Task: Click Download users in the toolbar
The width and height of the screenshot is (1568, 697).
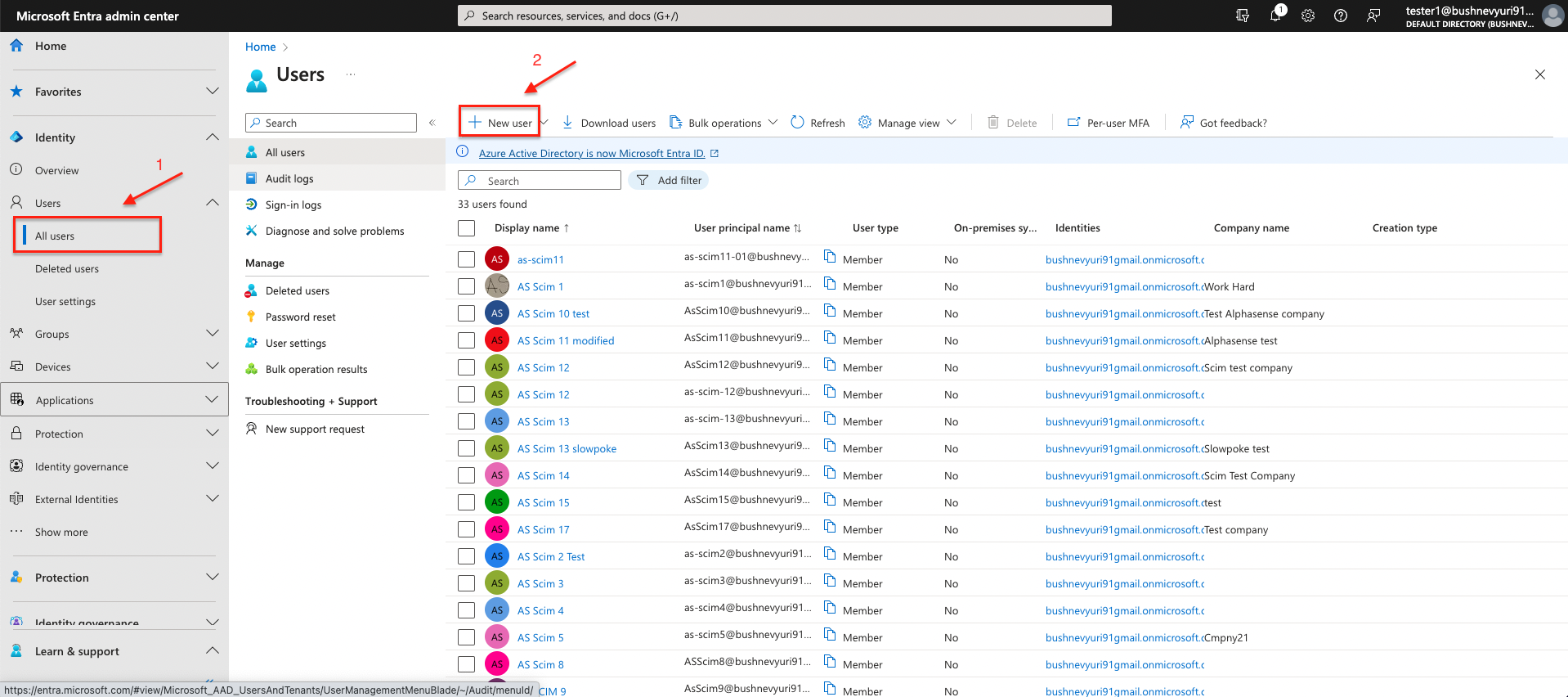Action: pyautogui.click(x=608, y=123)
